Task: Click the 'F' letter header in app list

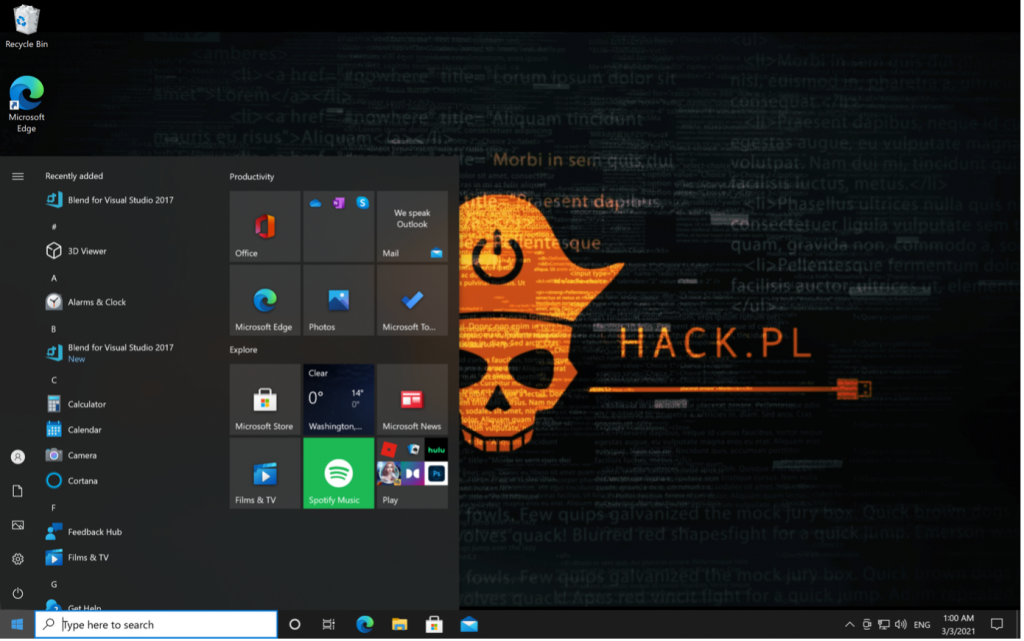Action: click(x=54, y=507)
